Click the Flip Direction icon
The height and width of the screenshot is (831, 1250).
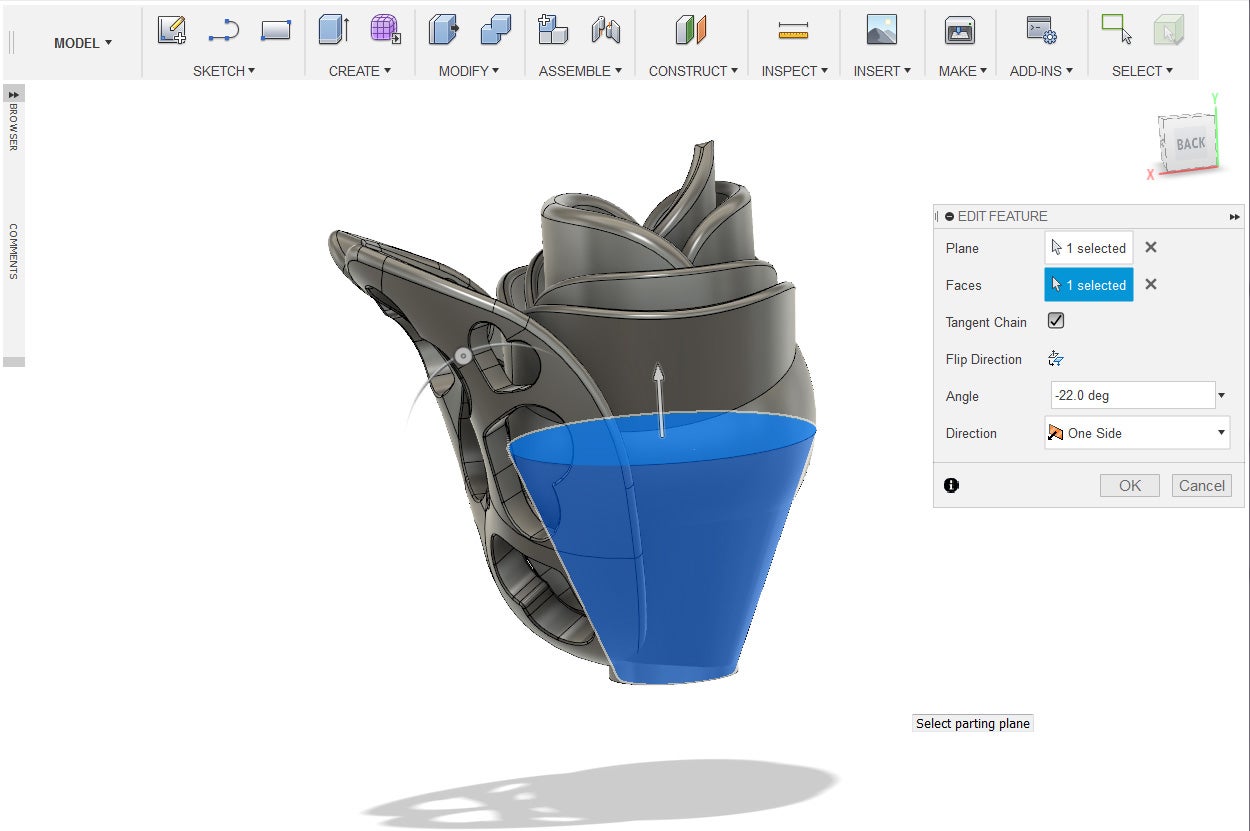(1056, 359)
